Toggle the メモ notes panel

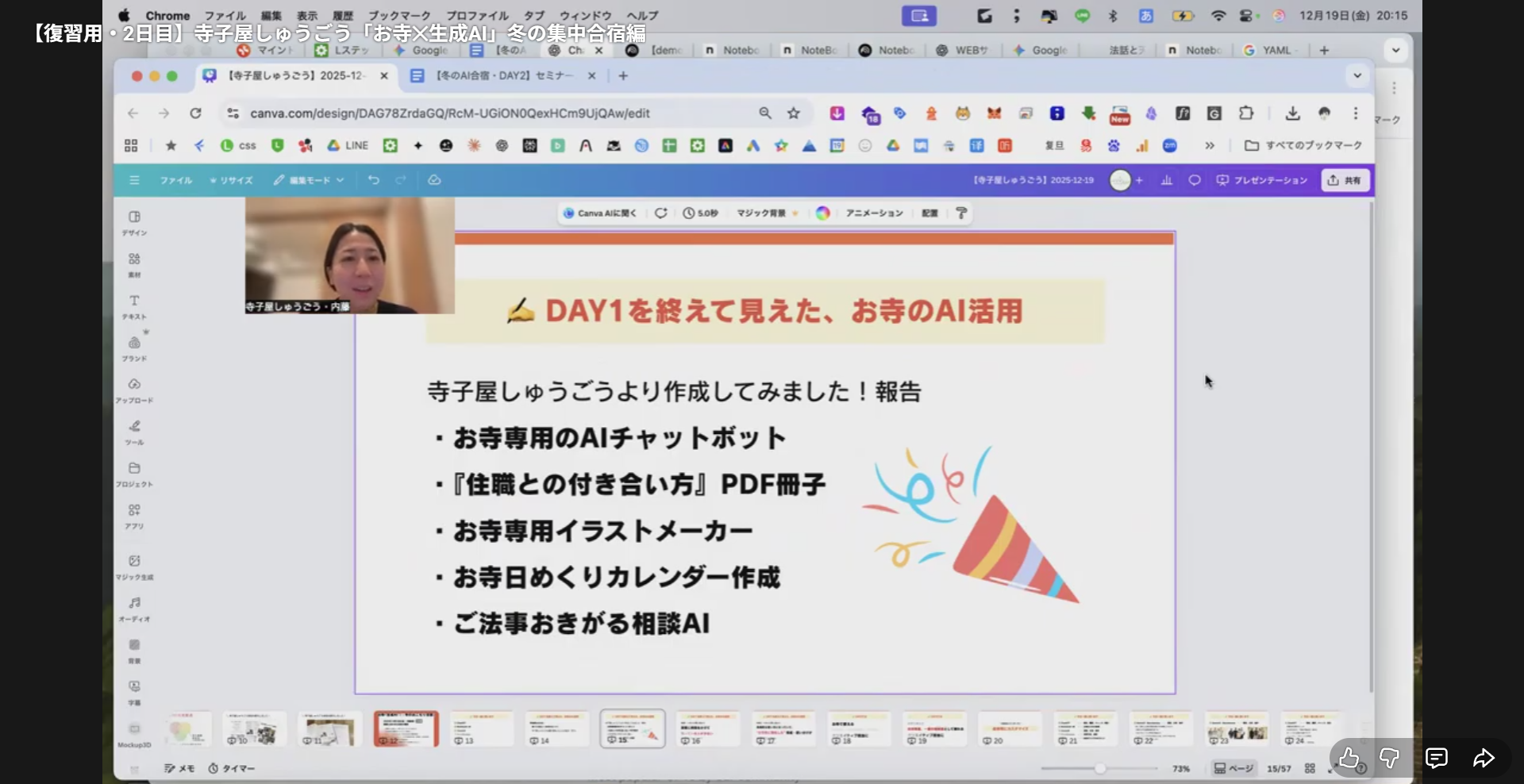coord(179,768)
